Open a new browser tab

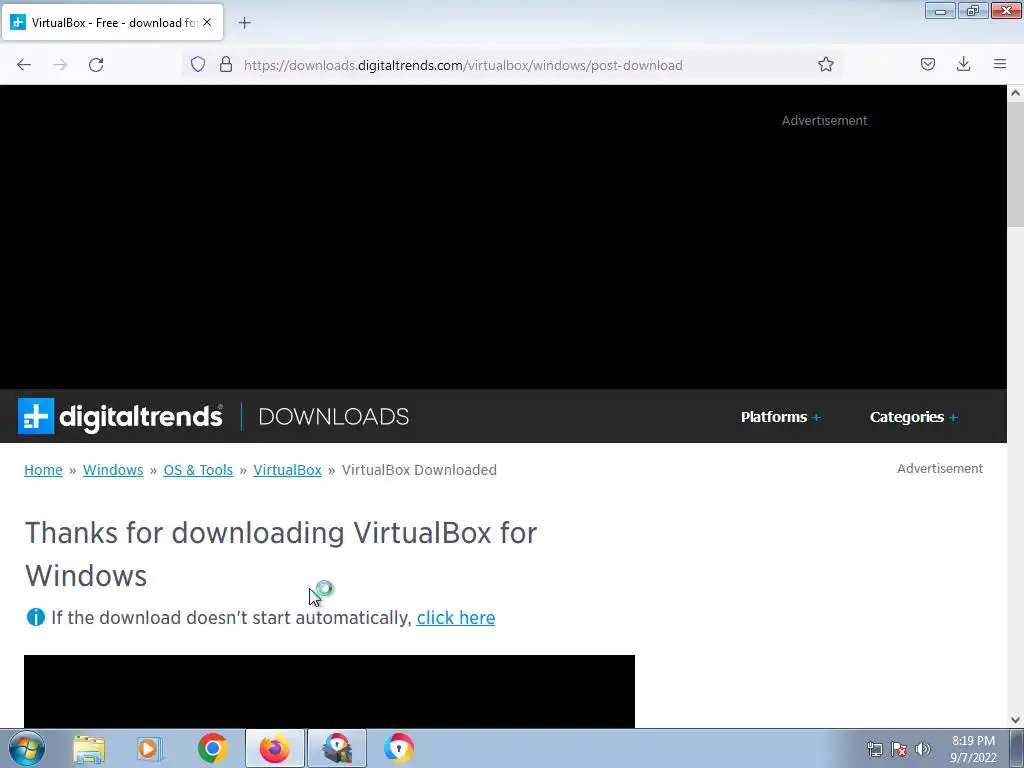click(244, 23)
